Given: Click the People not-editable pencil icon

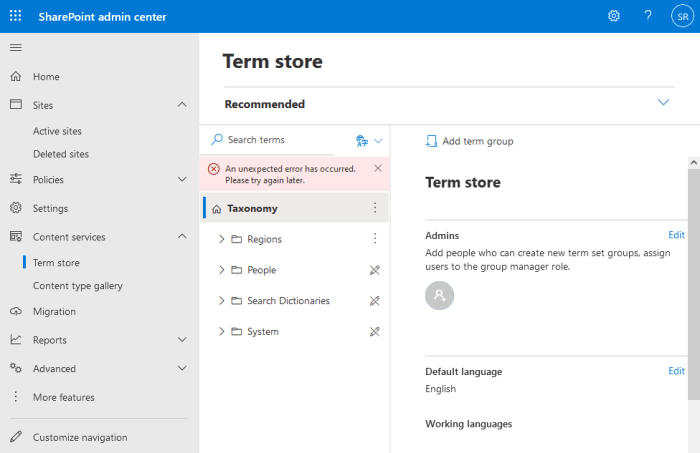Looking at the screenshot, I should [x=375, y=270].
